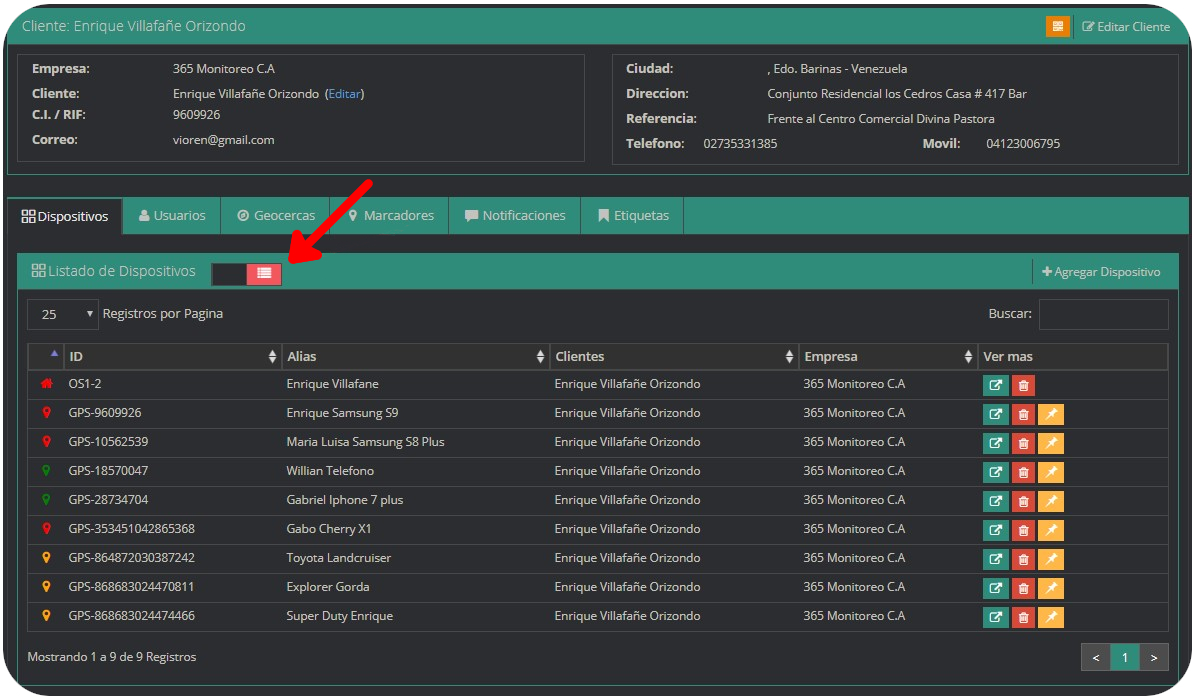Image resolution: width=1199 pixels, height=696 pixels.
Task: Open details for device GPS-9609926
Action: (x=995, y=415)
